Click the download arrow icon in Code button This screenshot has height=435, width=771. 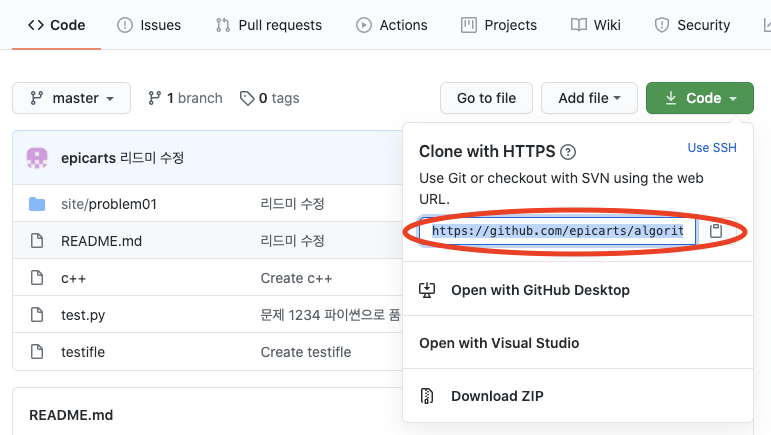click(671, 98)
